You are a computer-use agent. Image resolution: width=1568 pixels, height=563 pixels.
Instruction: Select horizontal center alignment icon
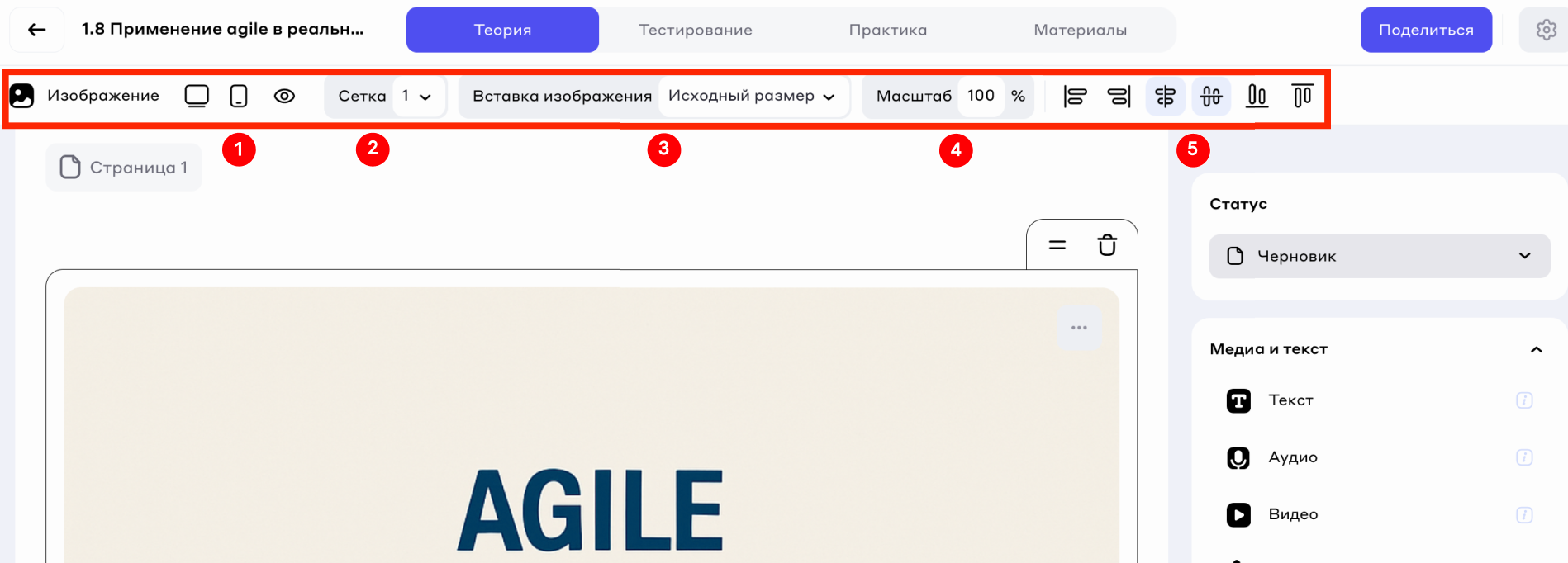tap(1165, 97)
